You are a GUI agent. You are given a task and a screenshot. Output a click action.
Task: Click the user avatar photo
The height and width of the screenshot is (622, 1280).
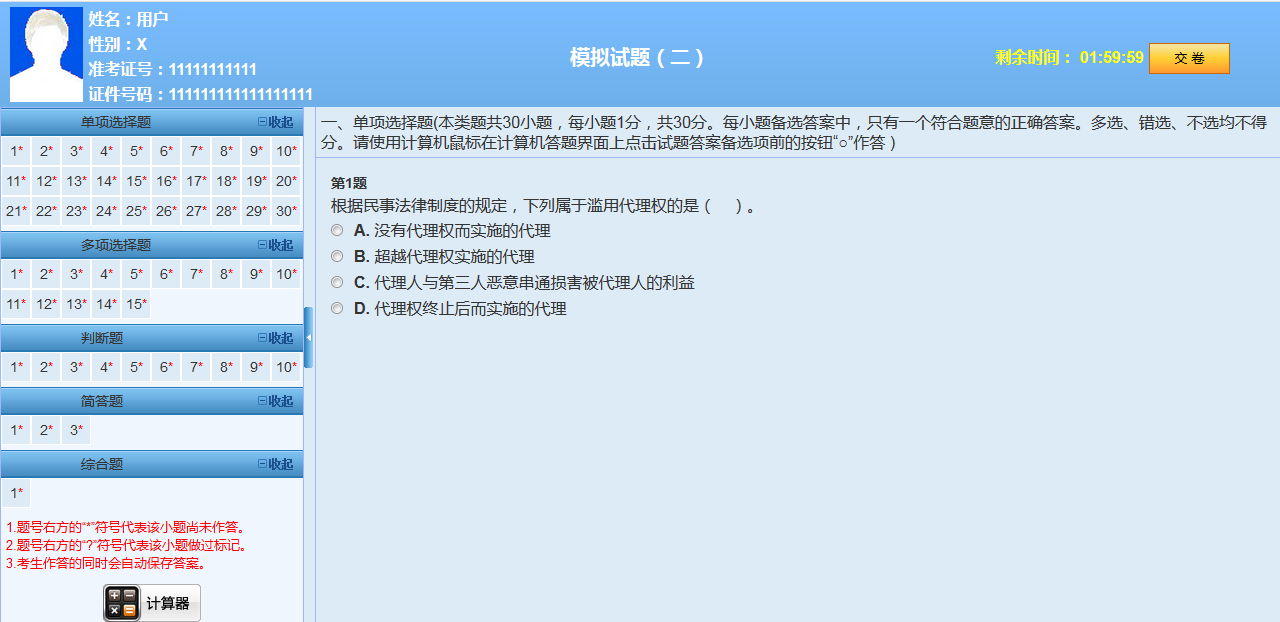[x=45, y=53]
